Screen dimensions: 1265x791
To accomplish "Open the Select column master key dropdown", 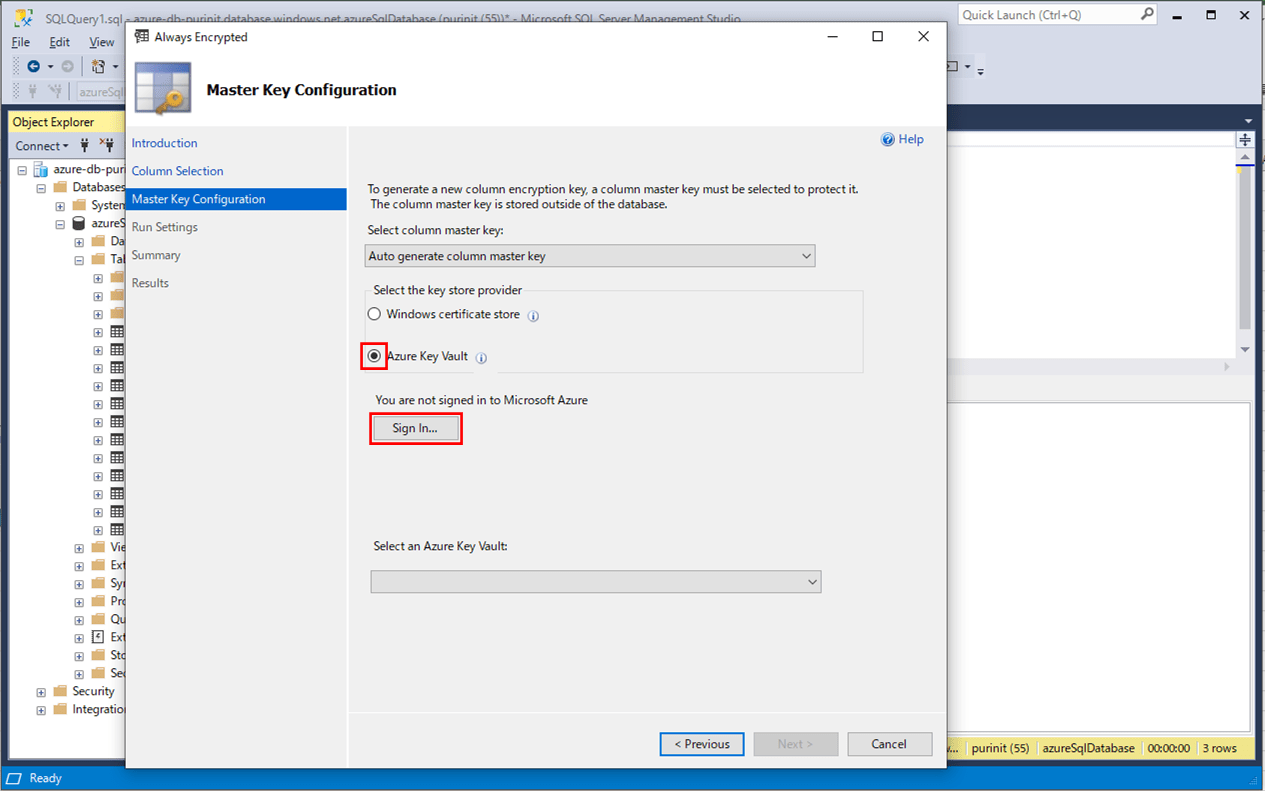I will point(590,256).
